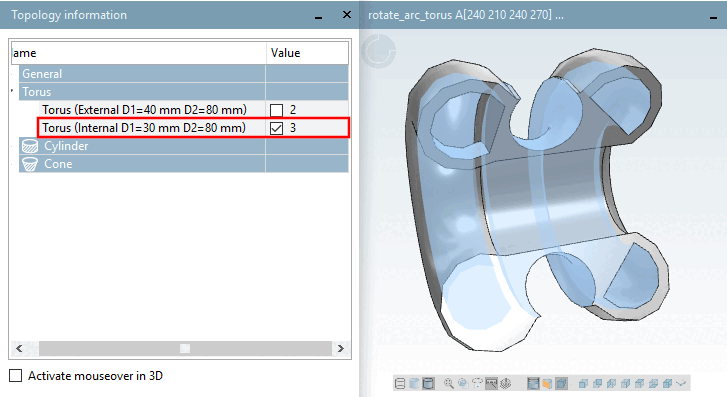The width and height of the screenshot is (727, 397).
Task: Enable Activate mouseover in 3D
Action: pos(16,376)
